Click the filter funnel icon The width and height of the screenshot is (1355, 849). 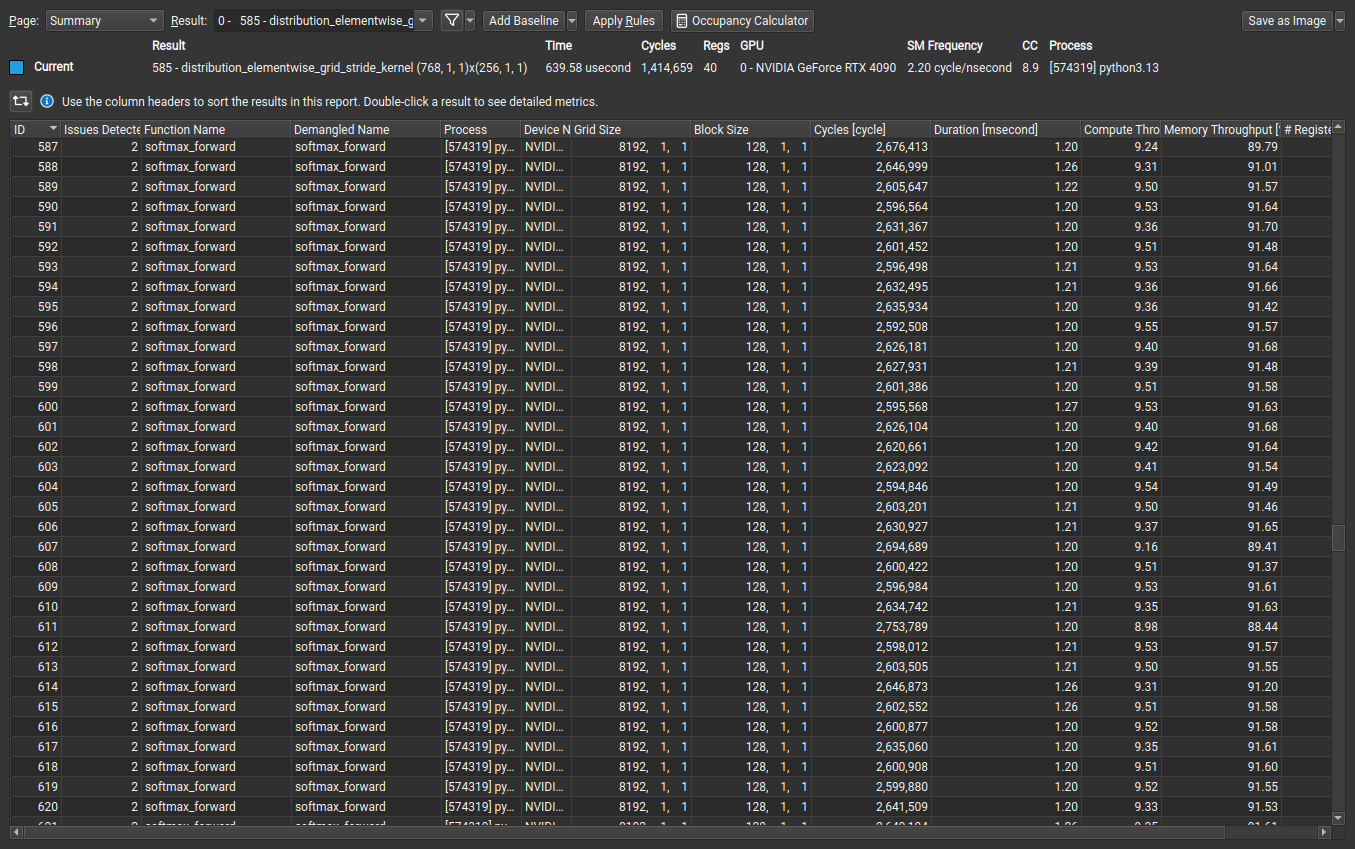pyautogui.click(x=451, y=20)
